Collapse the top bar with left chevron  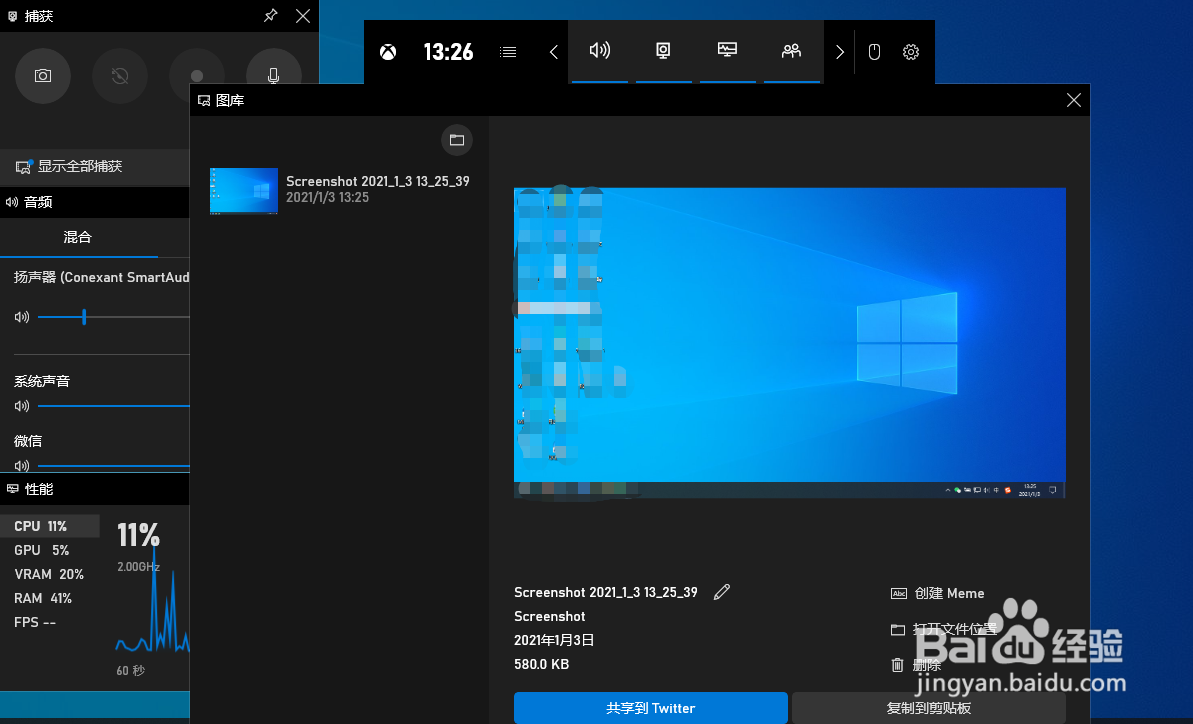tap(553, 52)
